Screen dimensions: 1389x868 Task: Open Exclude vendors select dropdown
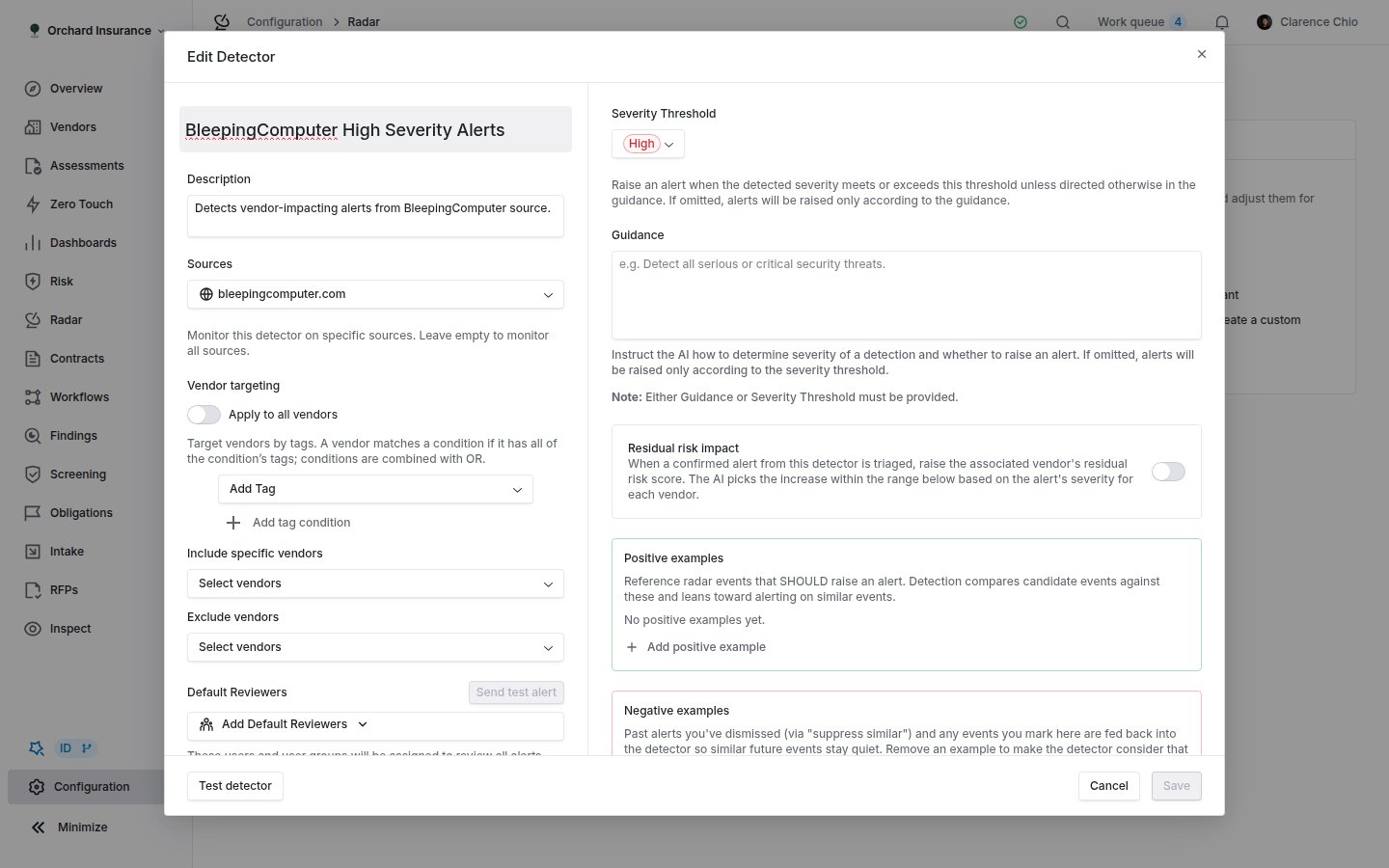pos(375,647)
